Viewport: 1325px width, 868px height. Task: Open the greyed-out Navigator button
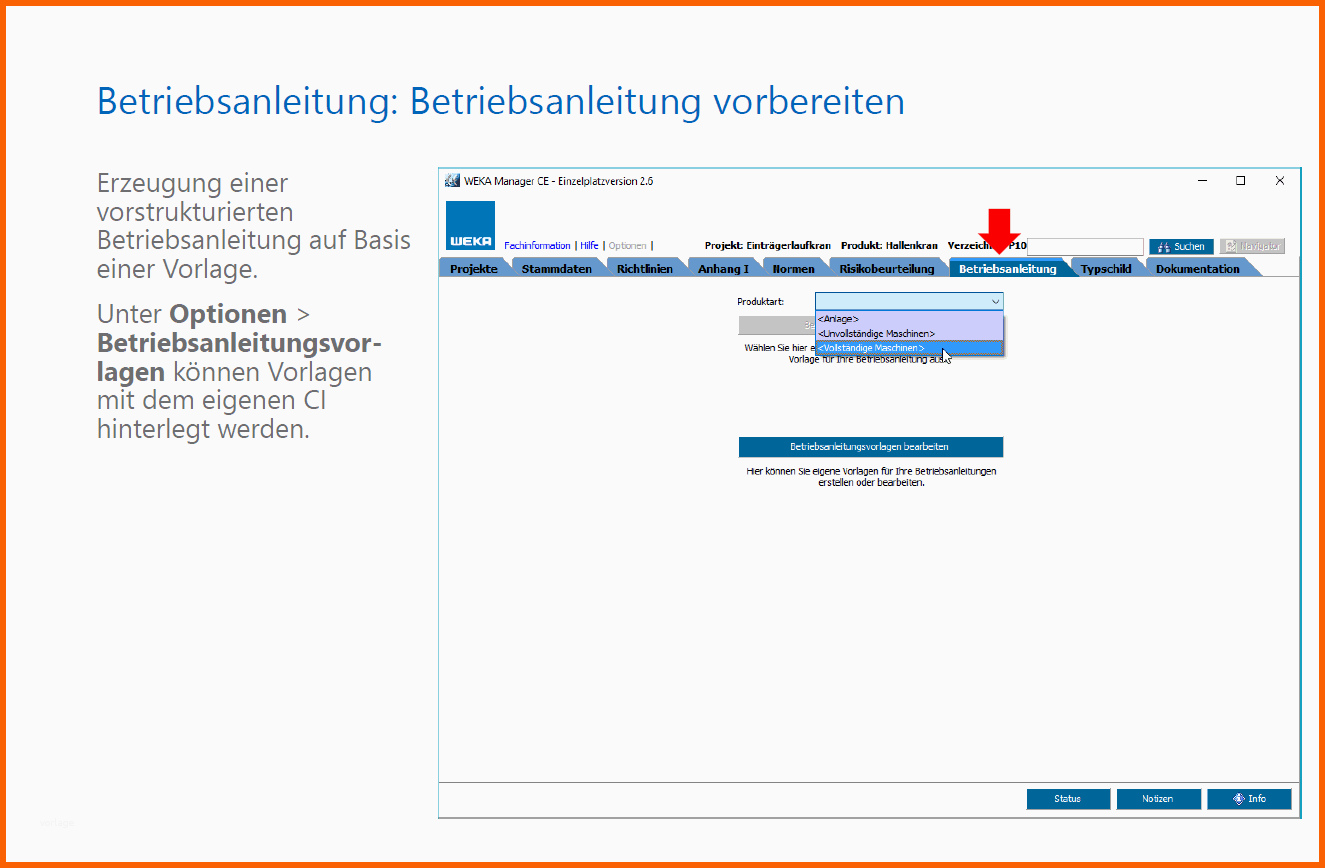pos(1252,246)
